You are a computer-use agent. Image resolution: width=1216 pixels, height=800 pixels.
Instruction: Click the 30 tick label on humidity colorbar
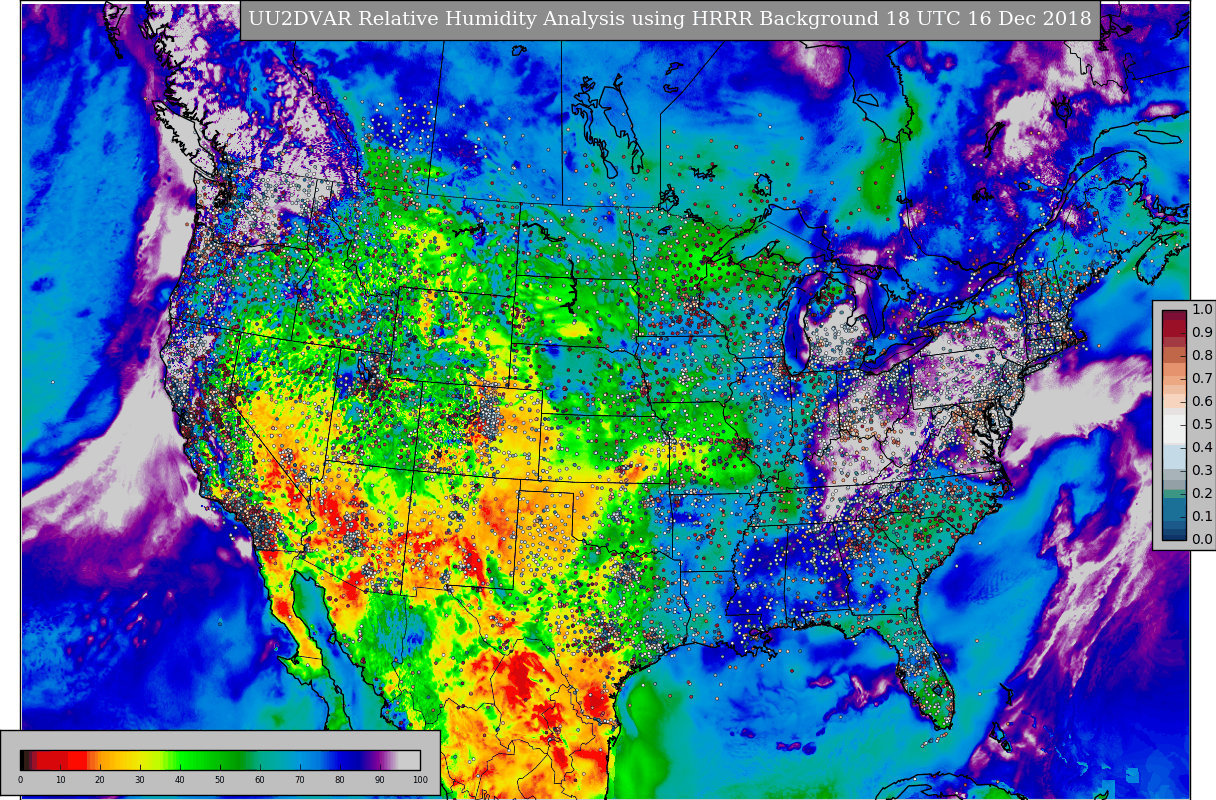[x=140, y=780]
